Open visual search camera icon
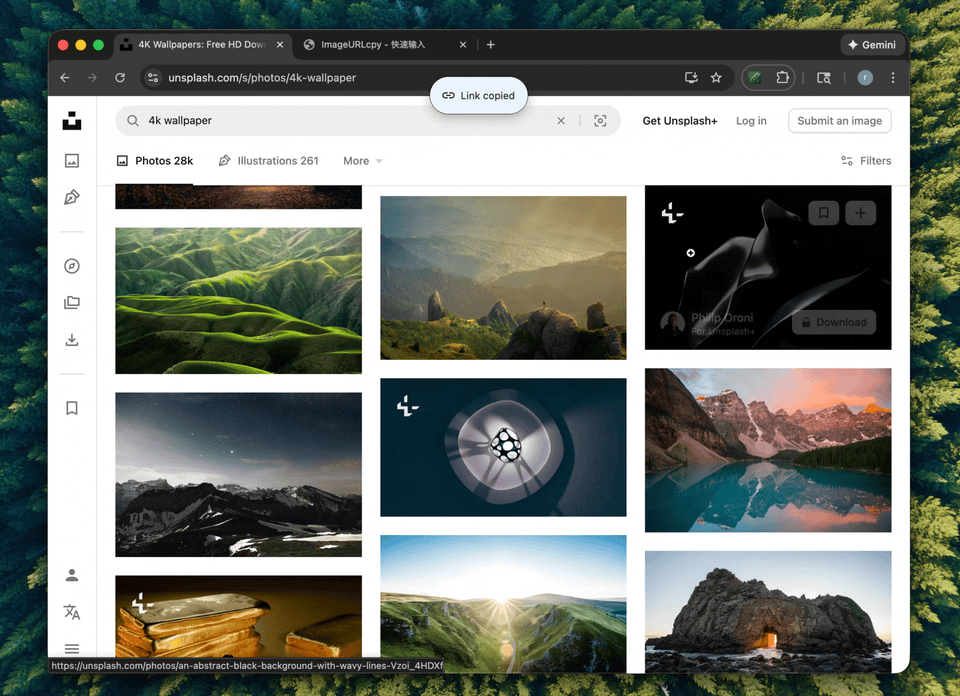This screenshot has height=696, width=960. pos(600,121)
